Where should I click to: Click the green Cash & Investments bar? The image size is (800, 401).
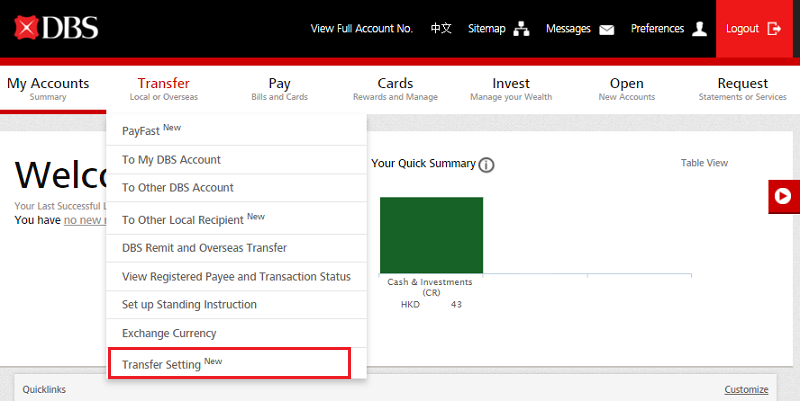(x=431, y=235)
